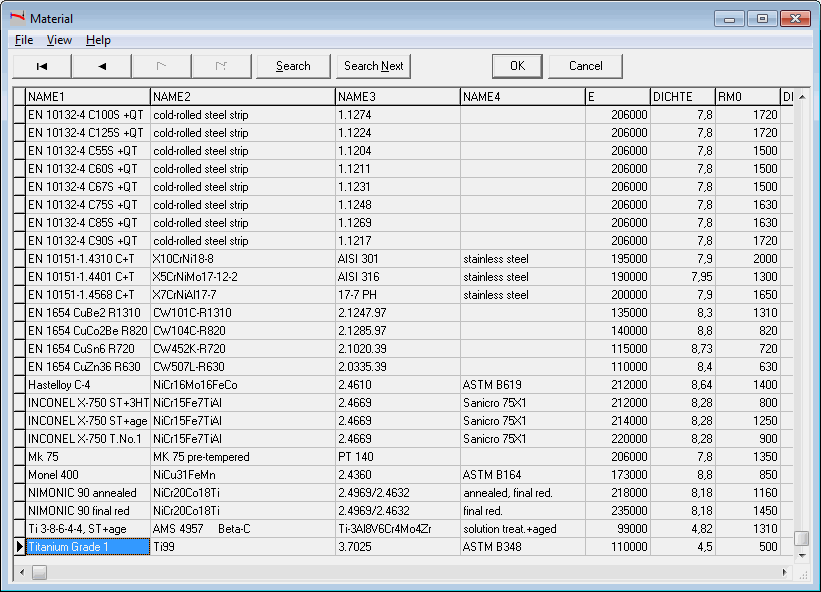Open the View menu
821x592 pixels.
point(59,40)
